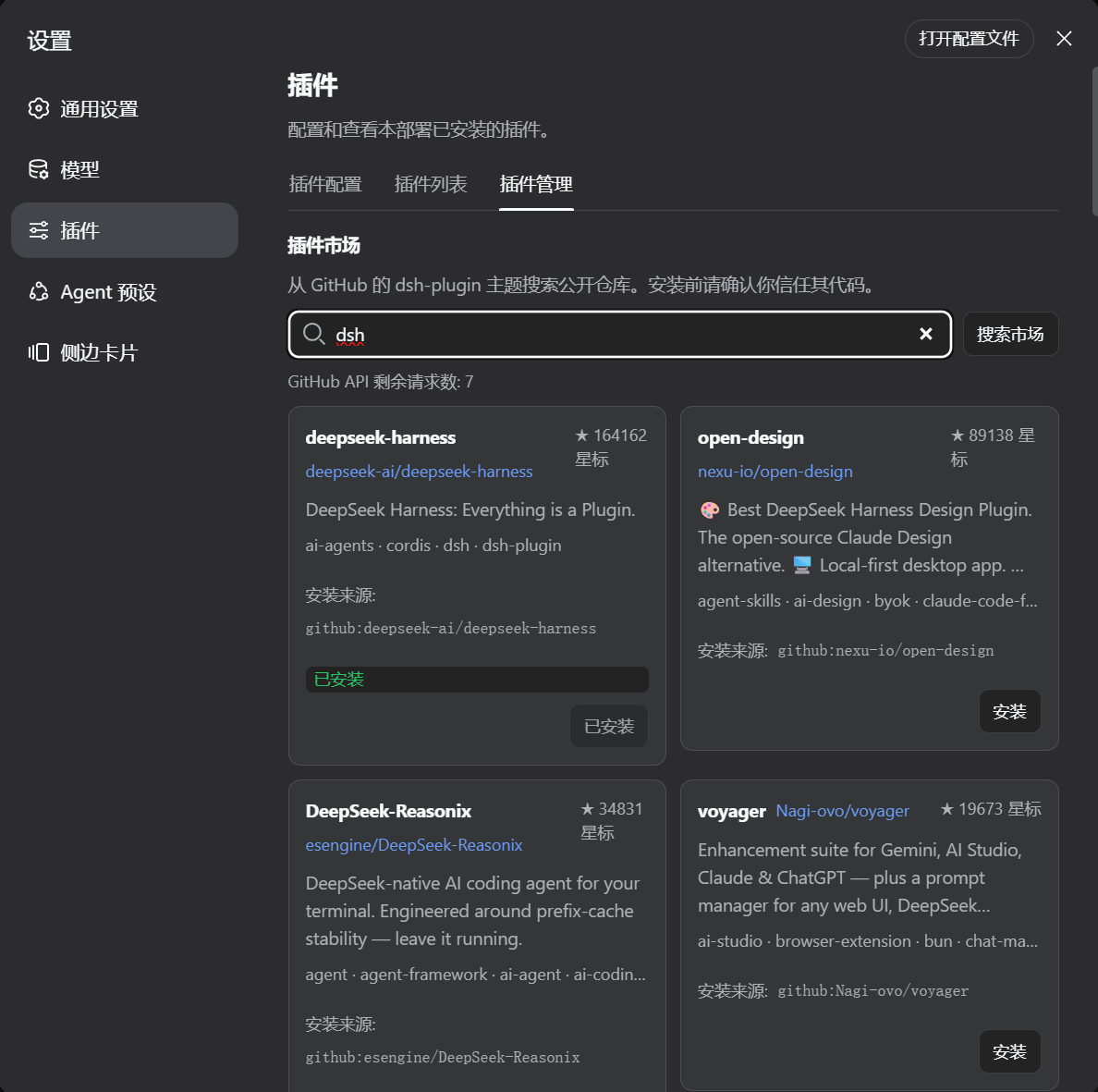Image resolution: width=1098 pixels, height=1092 pixels.
Task: Clear the dsh search text
Action: coord(926,334)
